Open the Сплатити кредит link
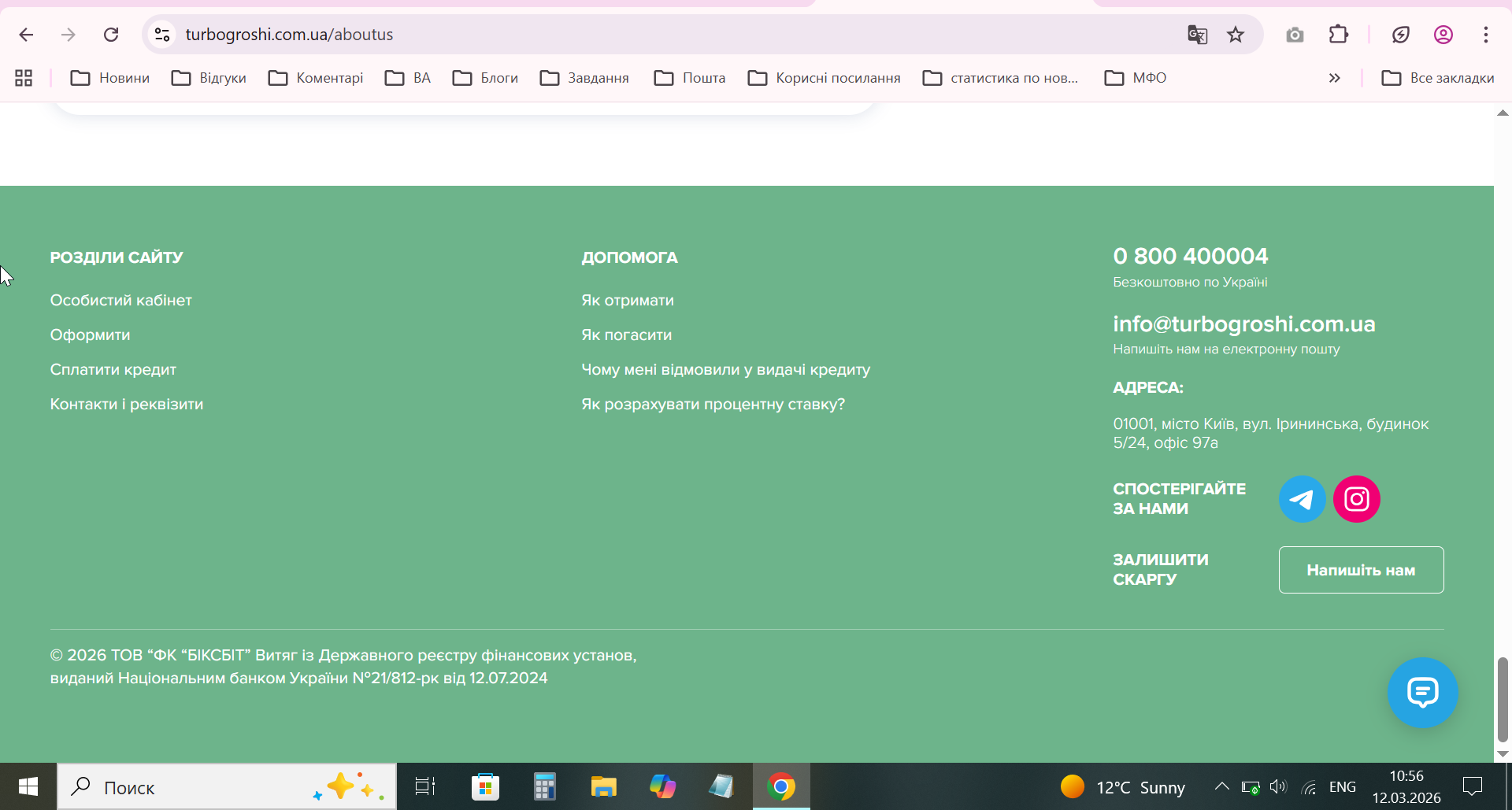This screenshot has width=1512, height=810. (113, 369)
